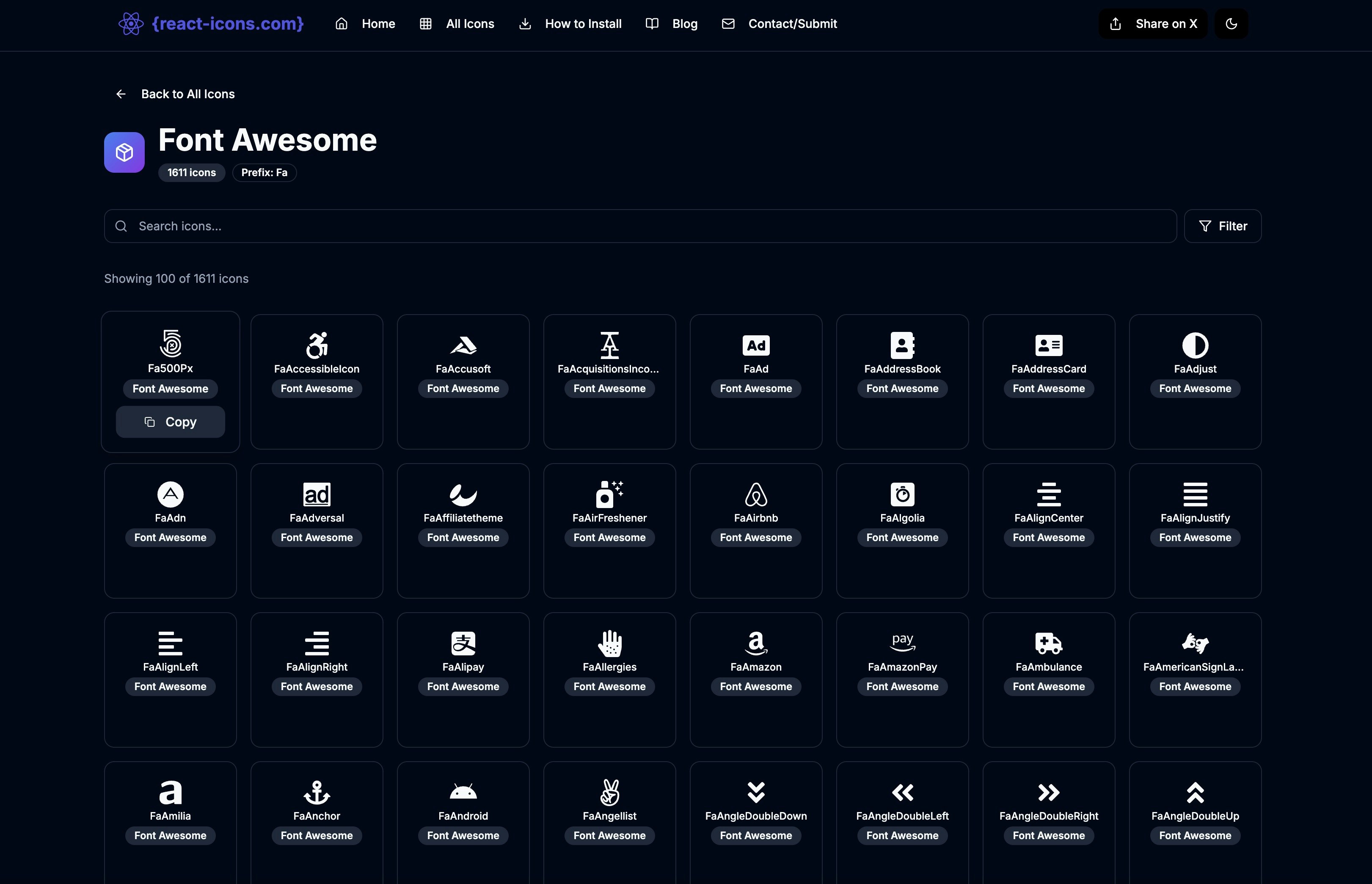
Task: Click the Font Awesome package cube icon
Action: pos(124,152)
